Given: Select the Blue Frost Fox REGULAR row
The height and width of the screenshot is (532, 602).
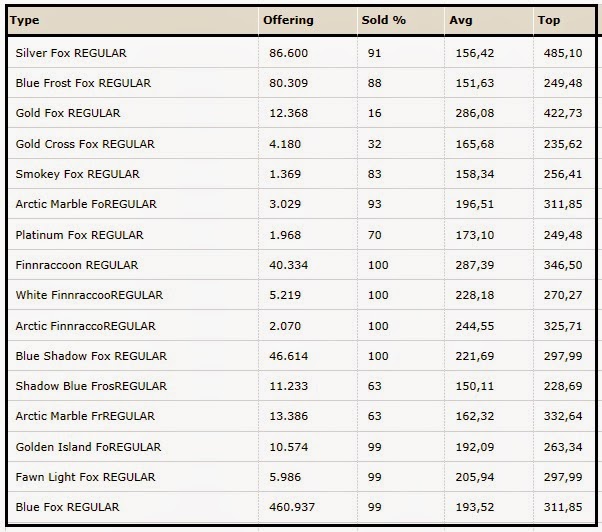Looking at the screenshot, I should [81, 83].
